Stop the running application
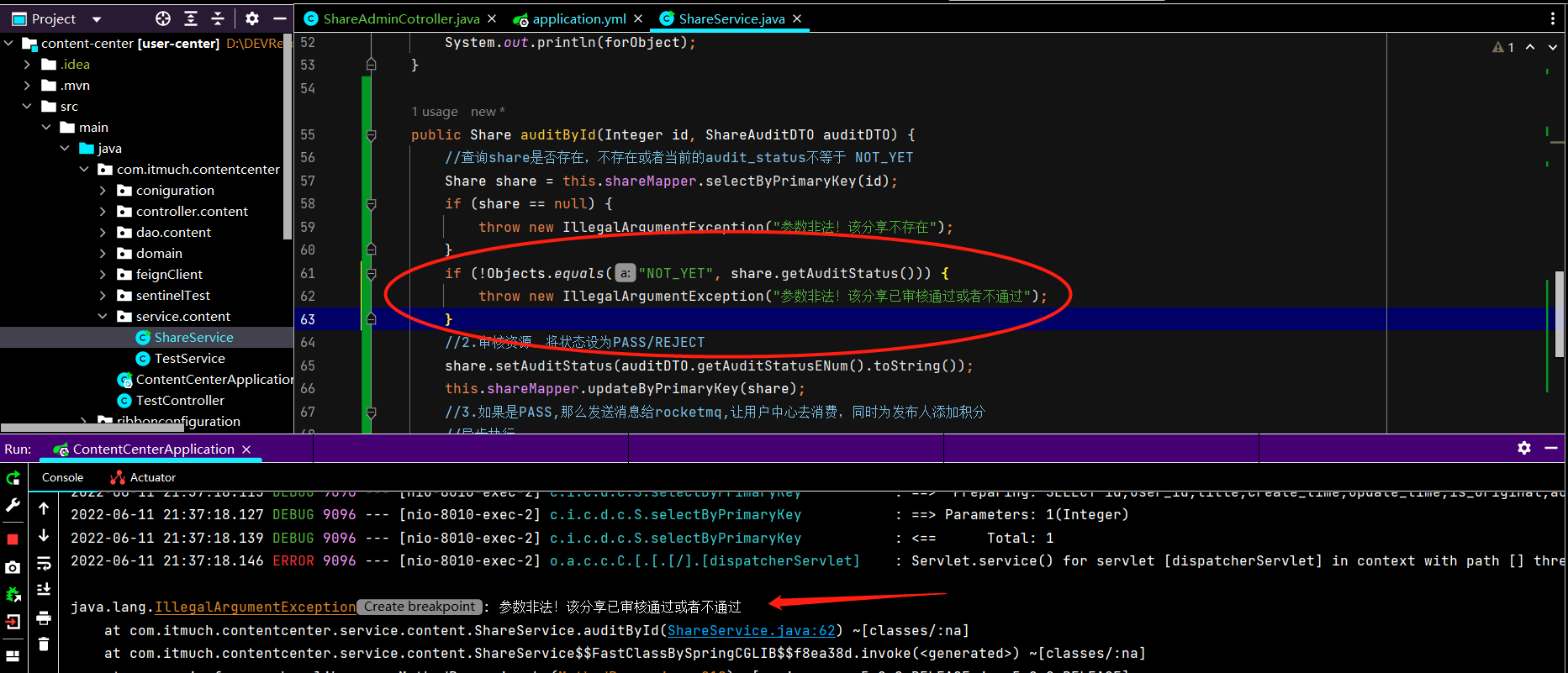This screenshot has height=673, width=1568. click(13, 539)
